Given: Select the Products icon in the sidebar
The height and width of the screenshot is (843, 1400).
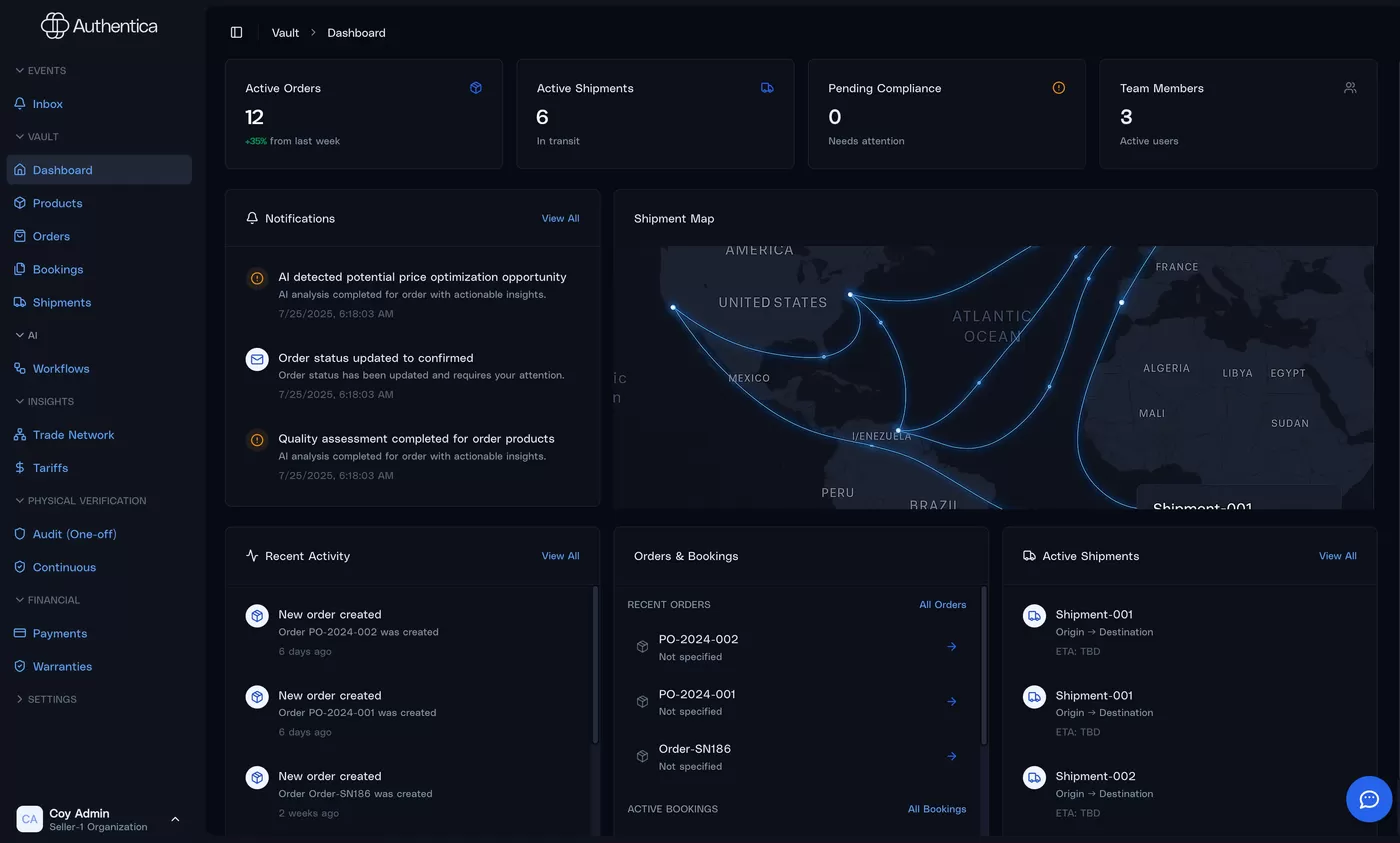Looking at the screenshot, I should tap(20, 203).
